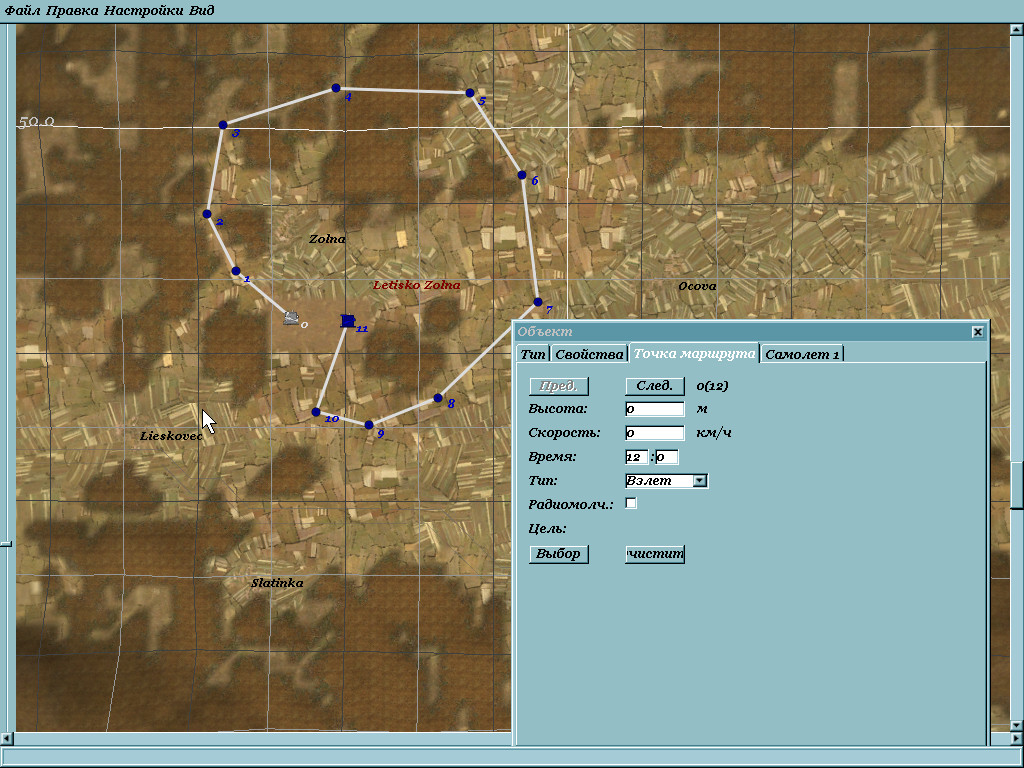
Task: Click the vertical scrollbar thumb
Action: tap(1017, 484)
